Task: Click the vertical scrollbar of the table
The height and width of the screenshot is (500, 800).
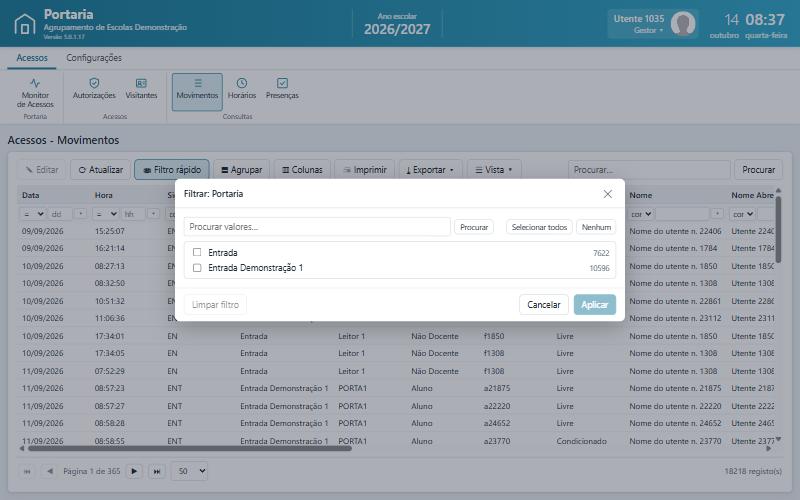Action: click(778, 229)
